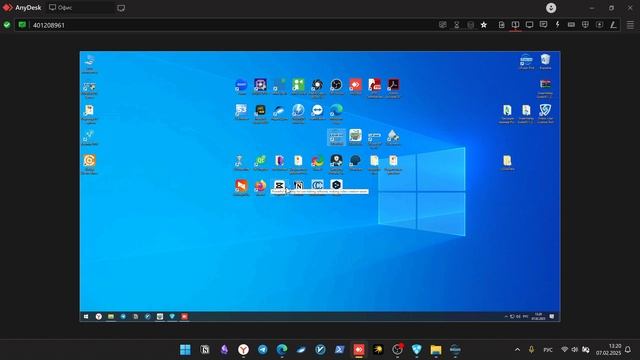Select the remote Microsoft Edge desktop icon
Viewport: 640px width, 360px height.
(x=336, y=113)
